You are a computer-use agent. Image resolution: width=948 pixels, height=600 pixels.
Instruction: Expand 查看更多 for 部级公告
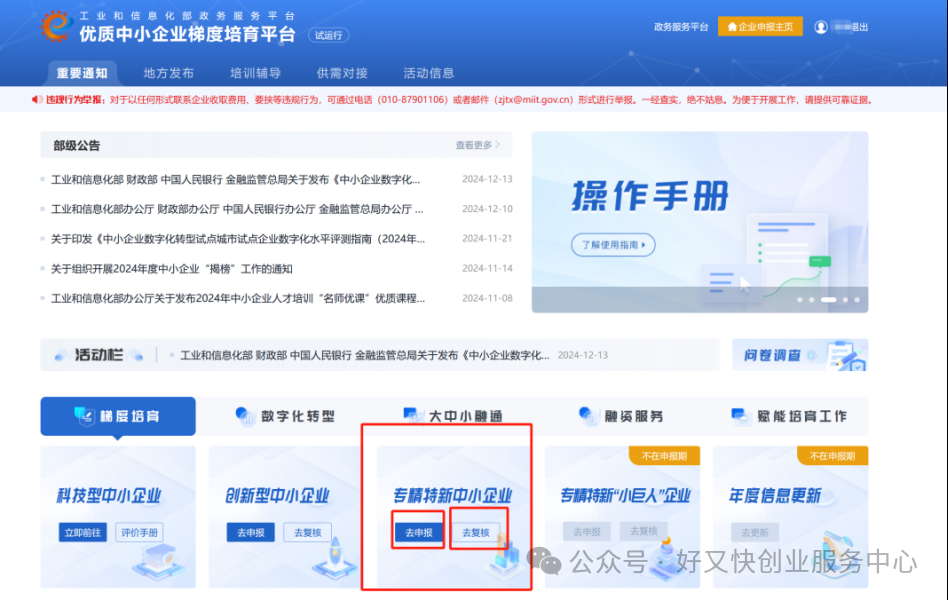[478, 145]
